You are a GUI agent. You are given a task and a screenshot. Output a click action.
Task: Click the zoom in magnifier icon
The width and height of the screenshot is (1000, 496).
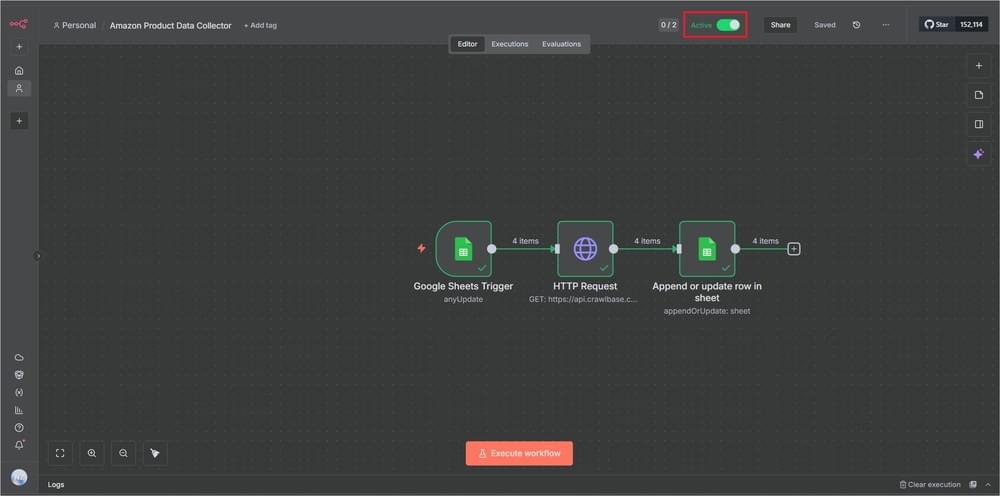[x=92, y=453]
